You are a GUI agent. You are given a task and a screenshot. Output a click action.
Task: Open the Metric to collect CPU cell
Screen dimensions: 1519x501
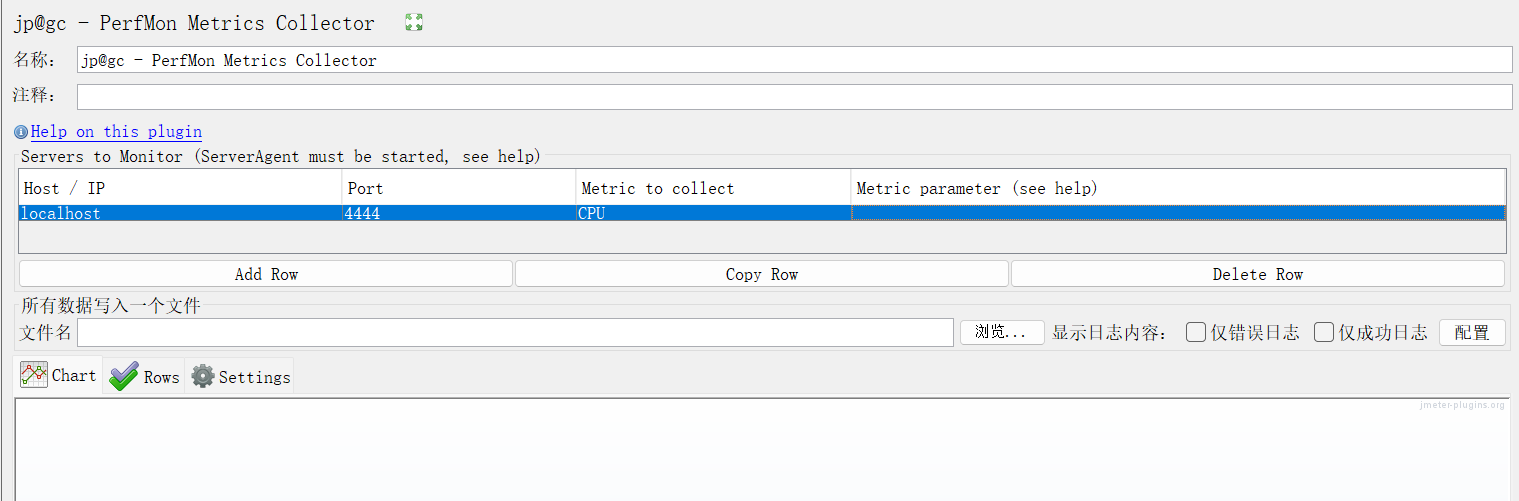[713, 213]
